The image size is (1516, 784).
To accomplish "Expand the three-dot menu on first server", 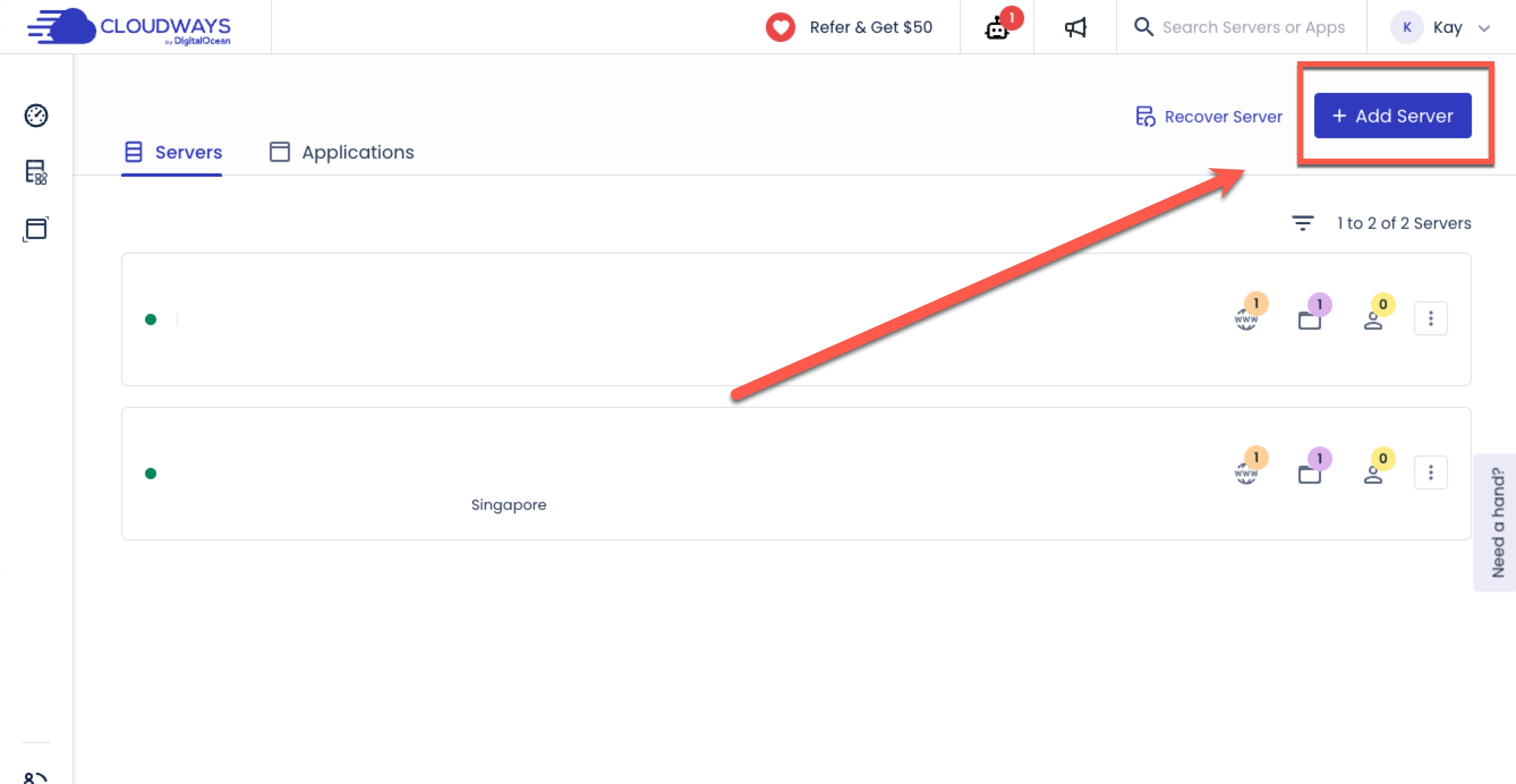I will coord(1432,318).
